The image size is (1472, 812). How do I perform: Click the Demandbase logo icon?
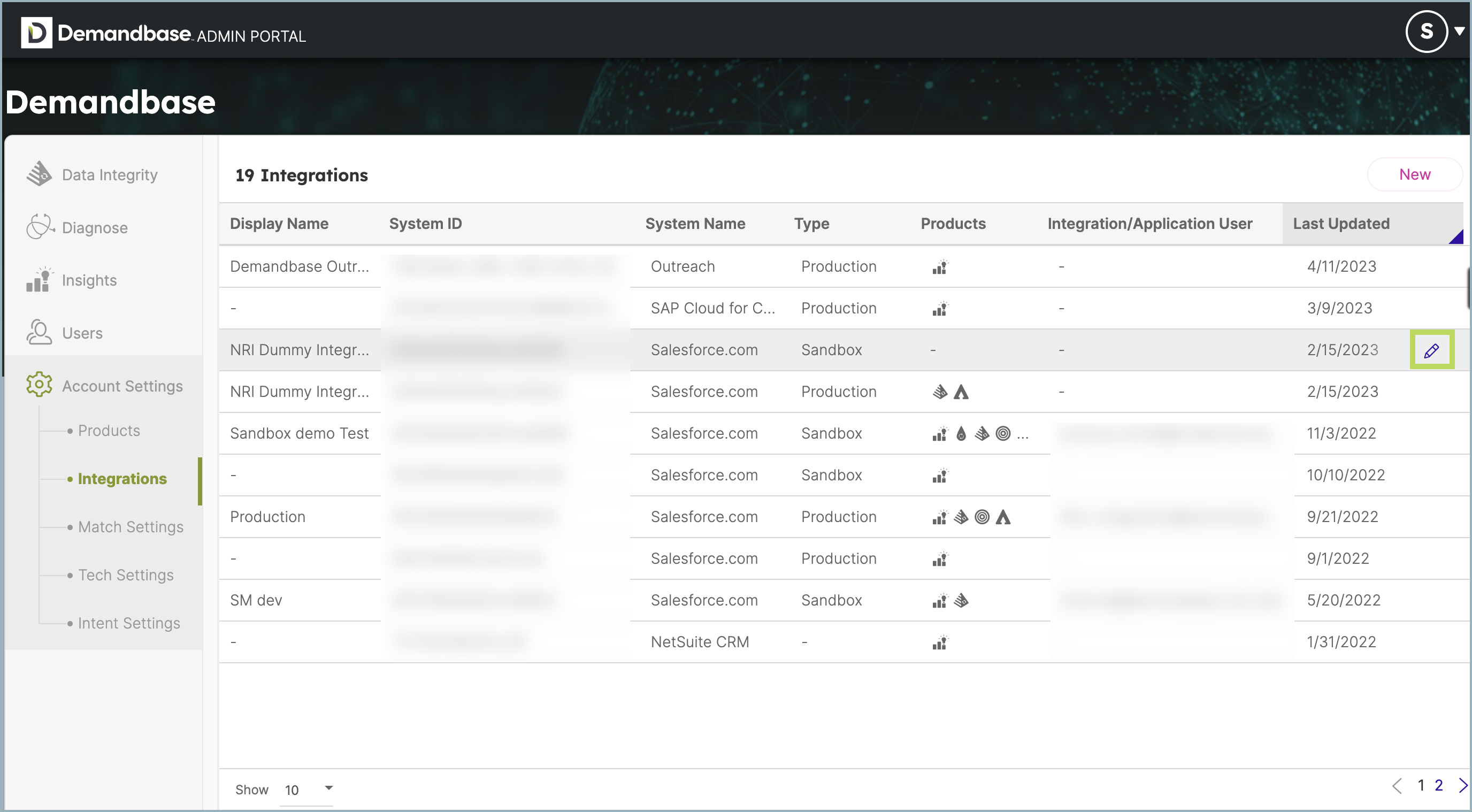(x=36, y=33)
